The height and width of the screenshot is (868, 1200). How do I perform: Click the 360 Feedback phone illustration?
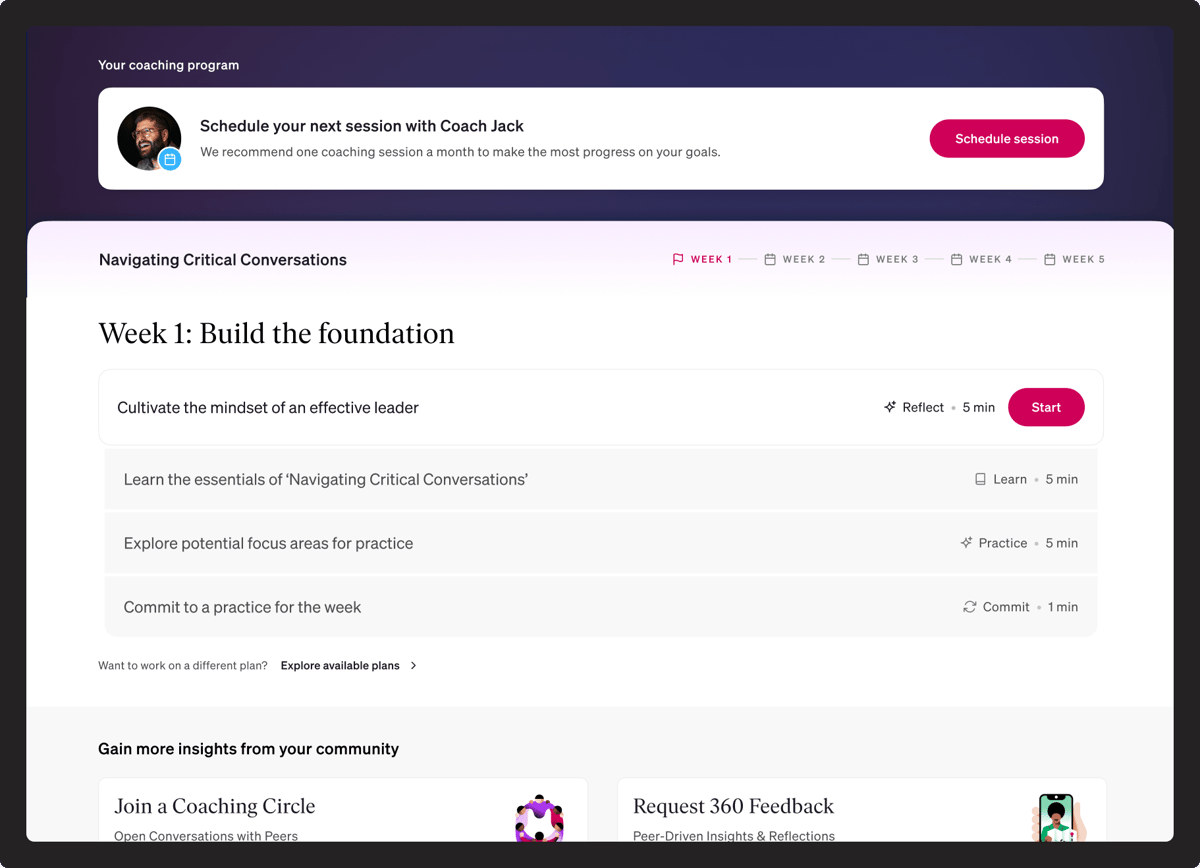[1056, 818]
